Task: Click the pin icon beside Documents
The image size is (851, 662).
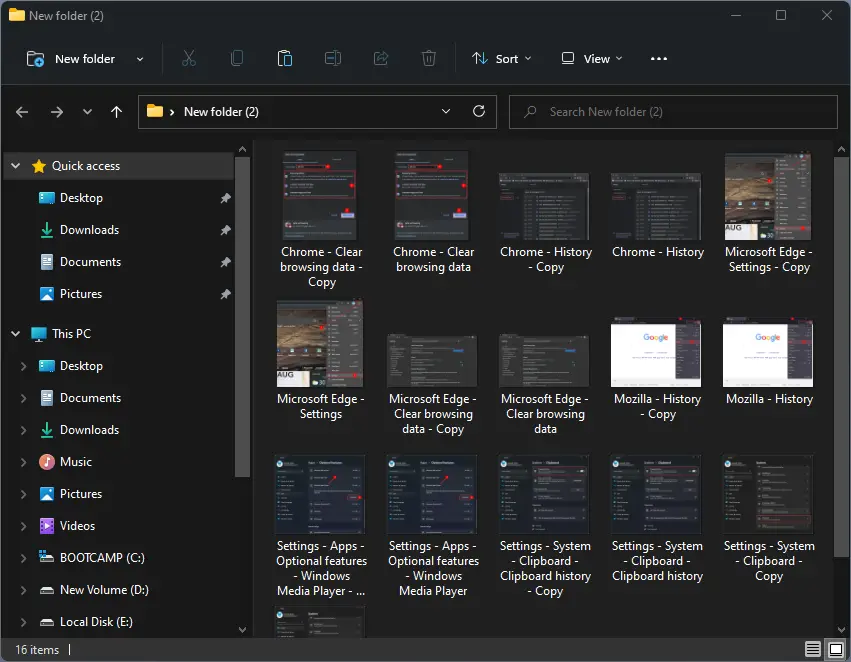Action: click(225, 262)
